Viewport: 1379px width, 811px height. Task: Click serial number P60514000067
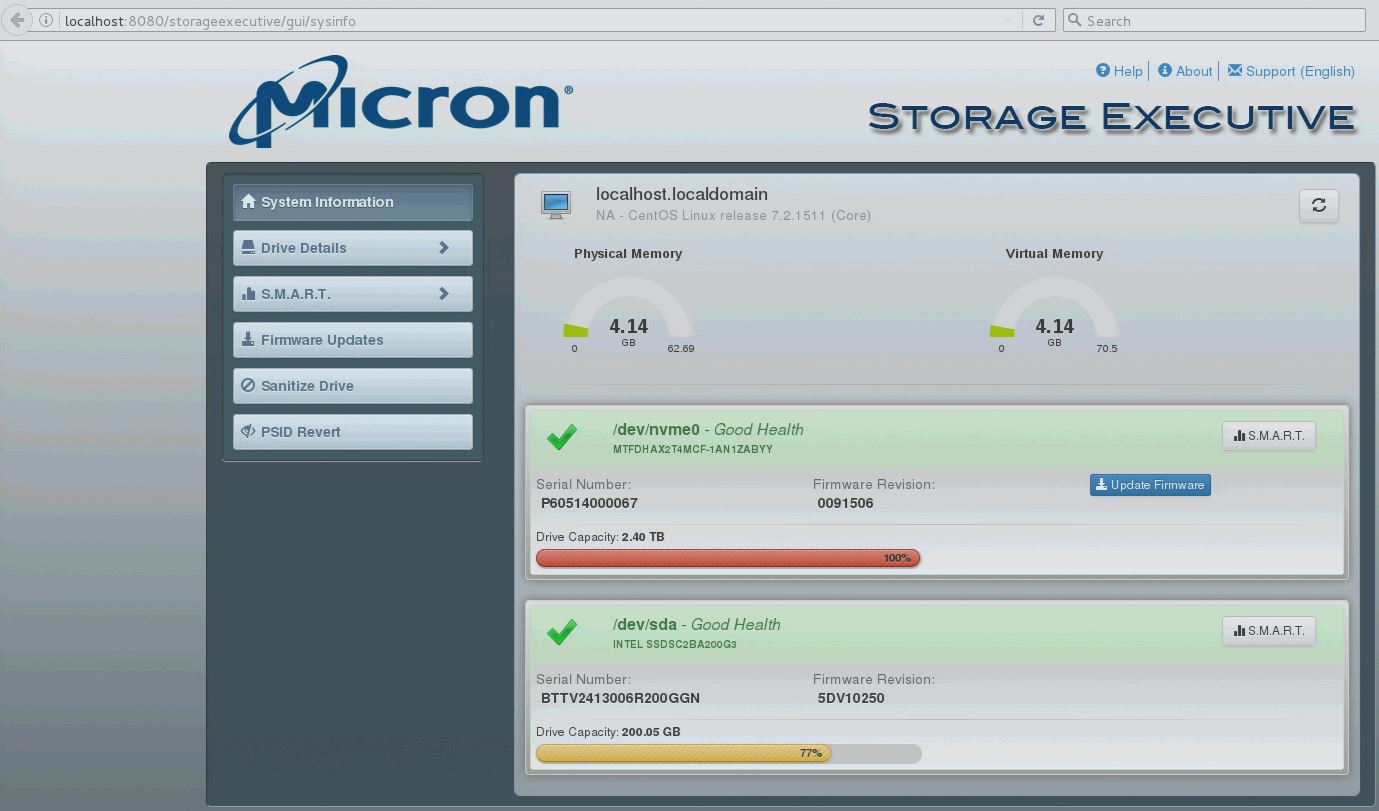[589, 503]
